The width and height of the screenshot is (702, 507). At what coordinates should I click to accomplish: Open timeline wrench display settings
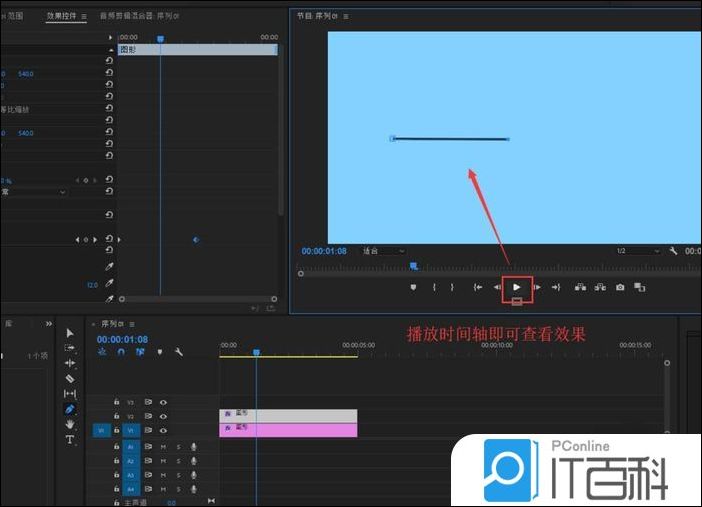click(179, 352)
